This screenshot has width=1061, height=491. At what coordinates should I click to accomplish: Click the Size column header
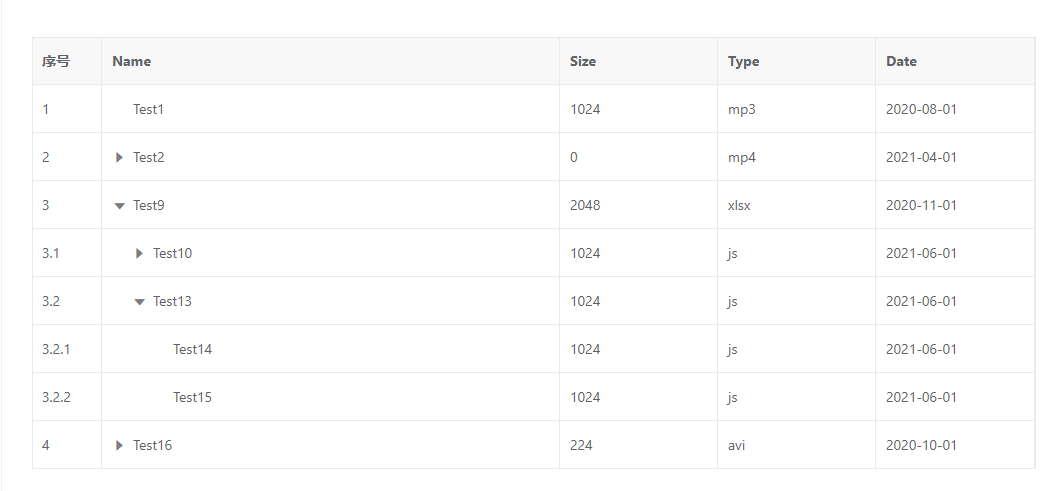coord(583,61)
